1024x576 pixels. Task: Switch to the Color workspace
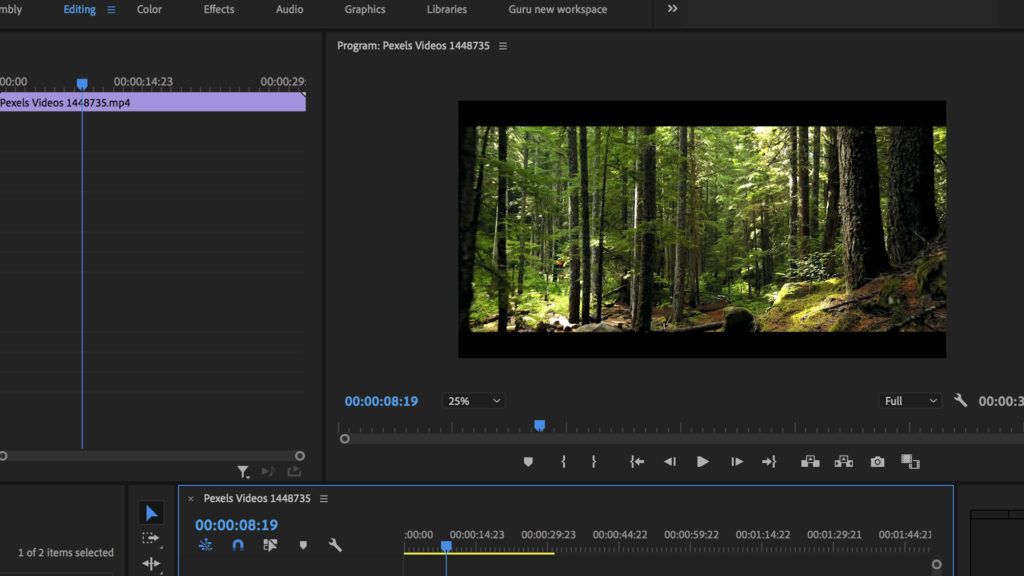coord(149,9)
